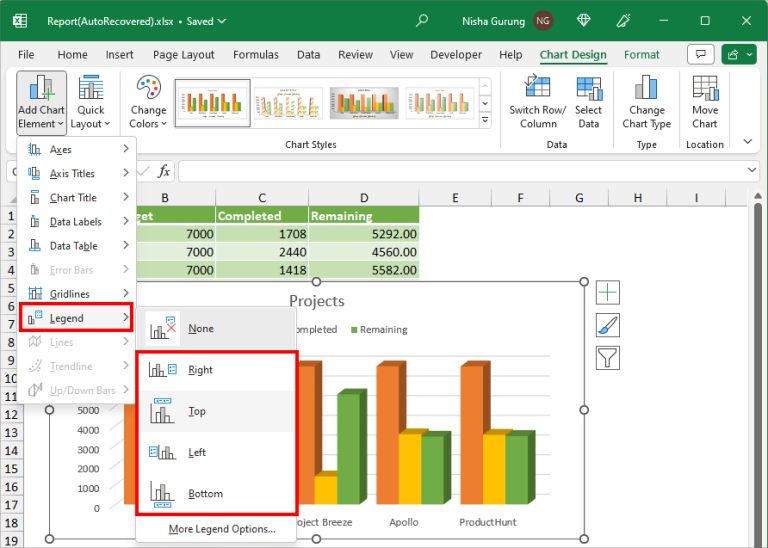Image resolution: width=768 pixels, height=548 pixels.
Task: Click cell containing 2440
Action: [262, 252]
